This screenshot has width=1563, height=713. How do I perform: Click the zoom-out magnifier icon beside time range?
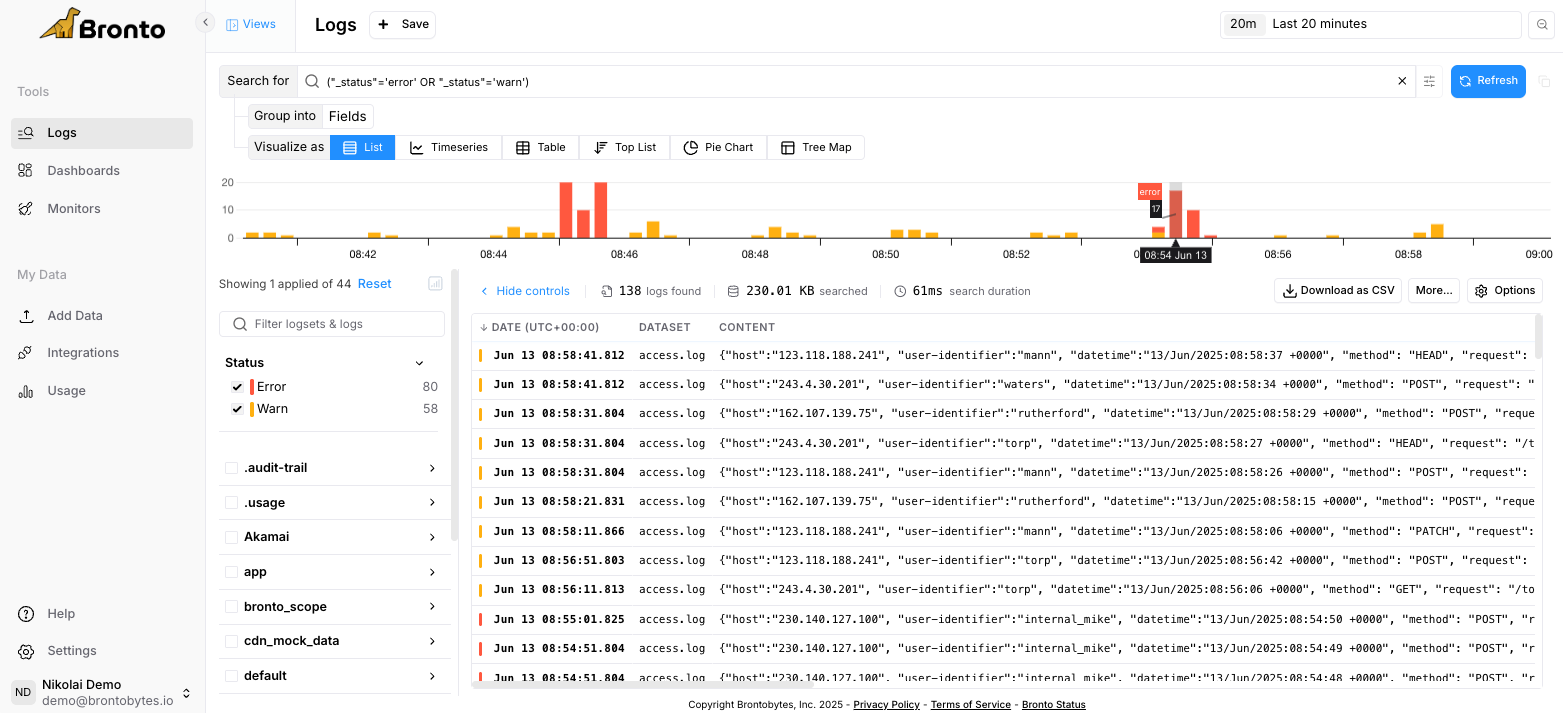tap(1541, 24)
